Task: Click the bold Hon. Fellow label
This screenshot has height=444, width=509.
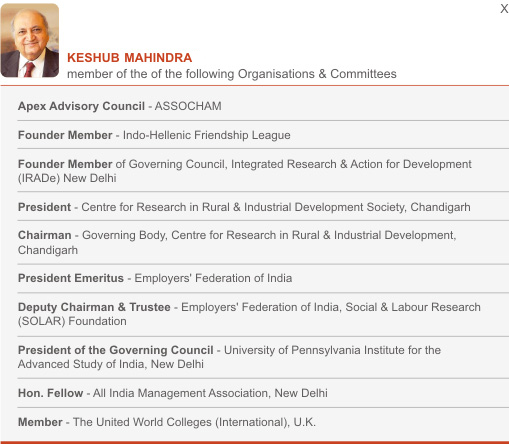Action: click(x=50, y=393)
